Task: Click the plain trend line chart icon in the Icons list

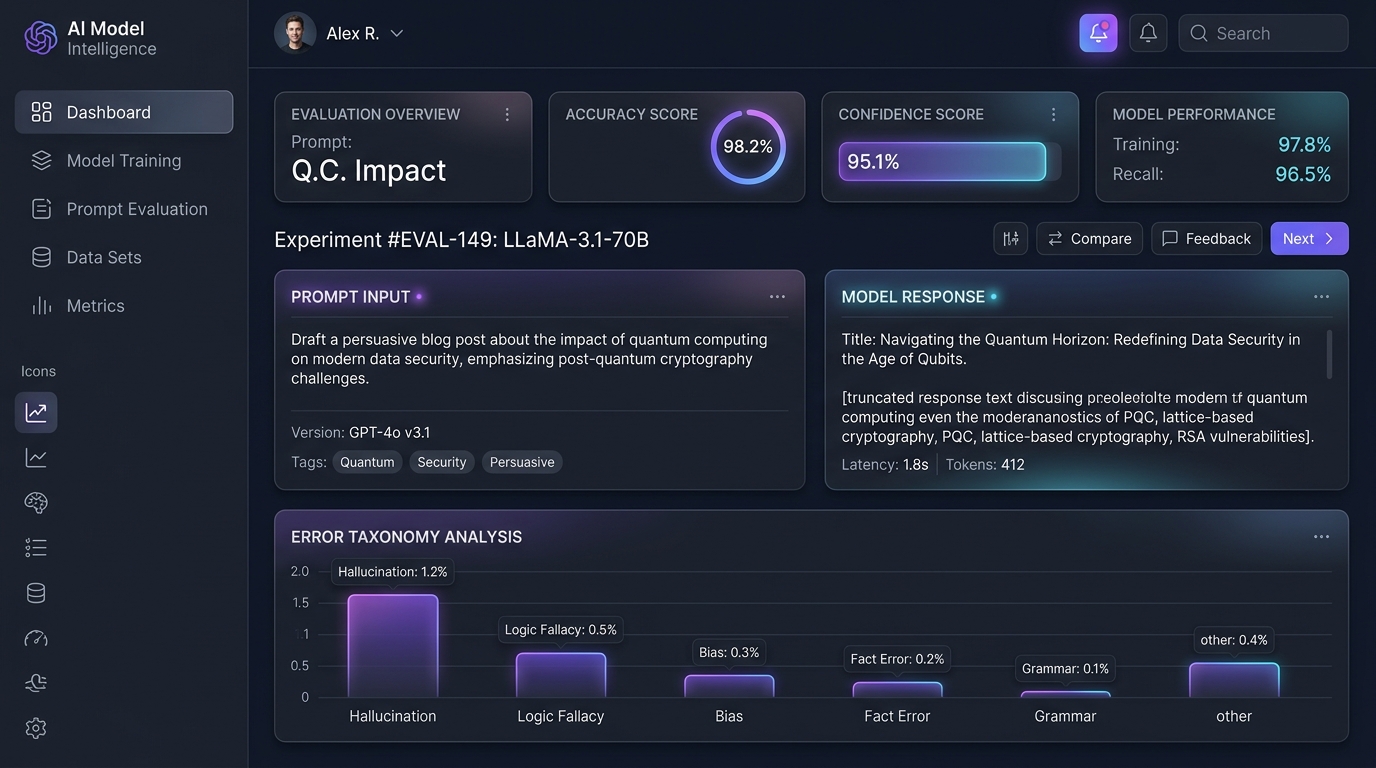Action: tap(36, 458)
